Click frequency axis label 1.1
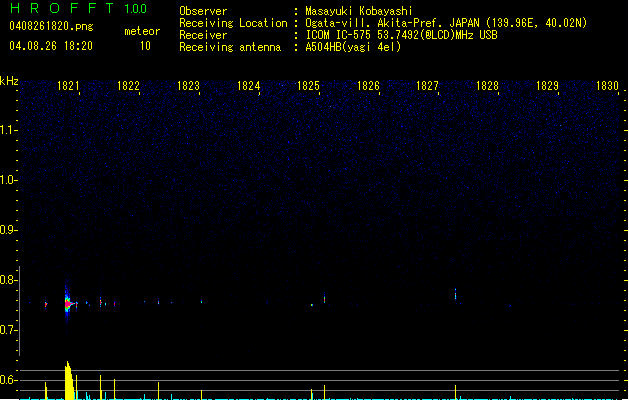 coord(8,130)
